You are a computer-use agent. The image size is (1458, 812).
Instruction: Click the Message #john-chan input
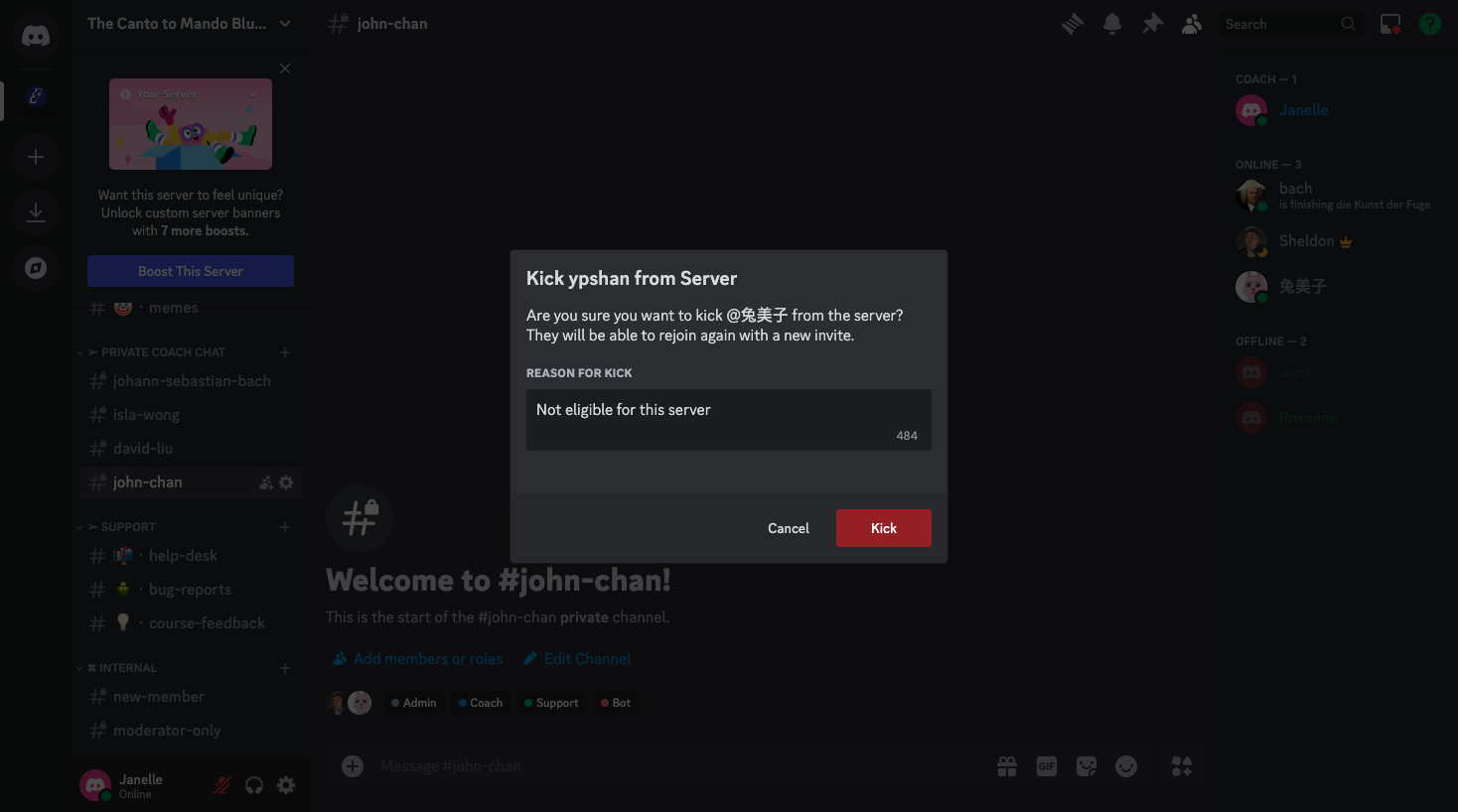(680, 766)
